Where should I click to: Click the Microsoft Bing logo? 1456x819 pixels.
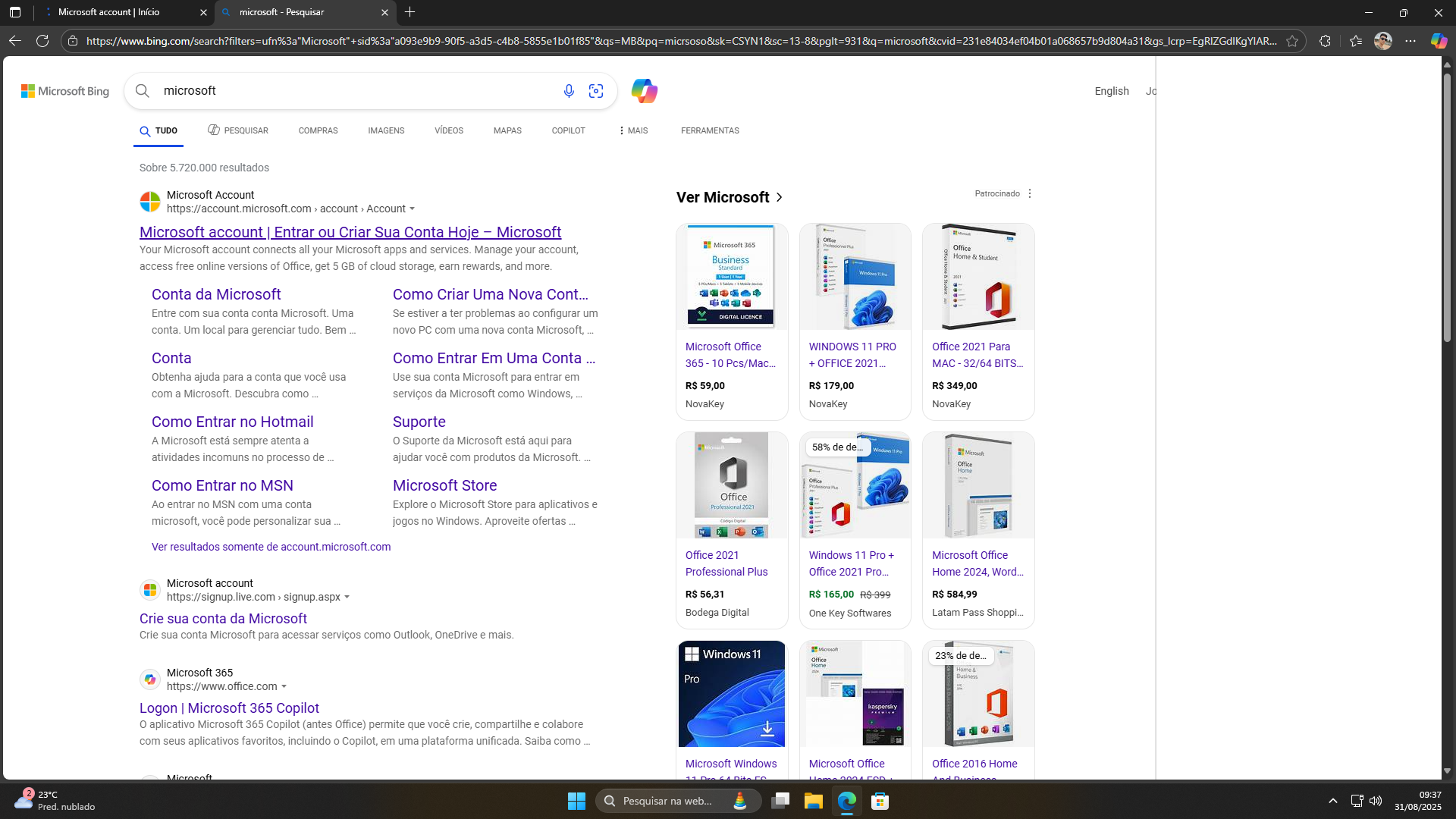point(65,91)
